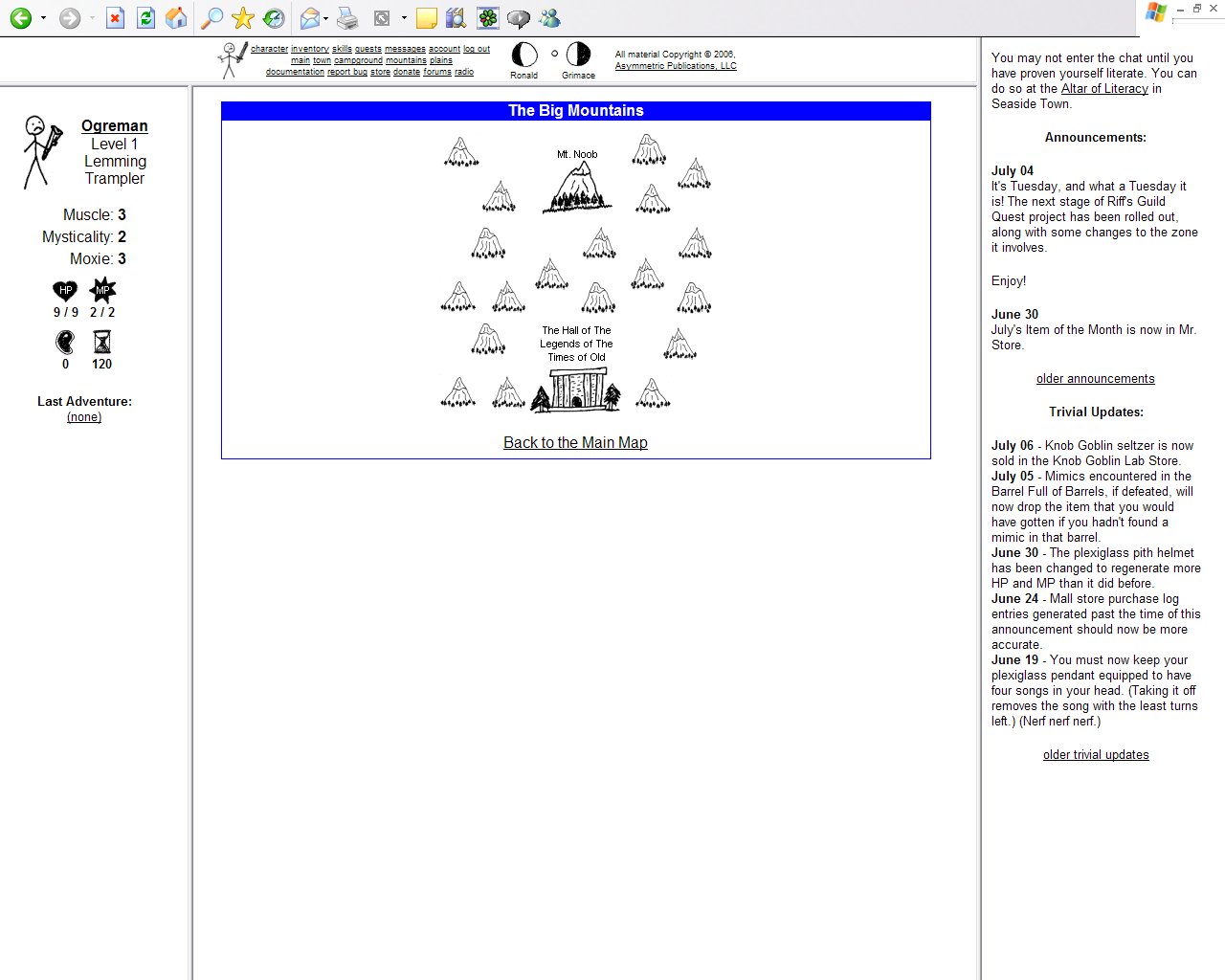Open favorites with the yellow star icon

coord(243,18)
